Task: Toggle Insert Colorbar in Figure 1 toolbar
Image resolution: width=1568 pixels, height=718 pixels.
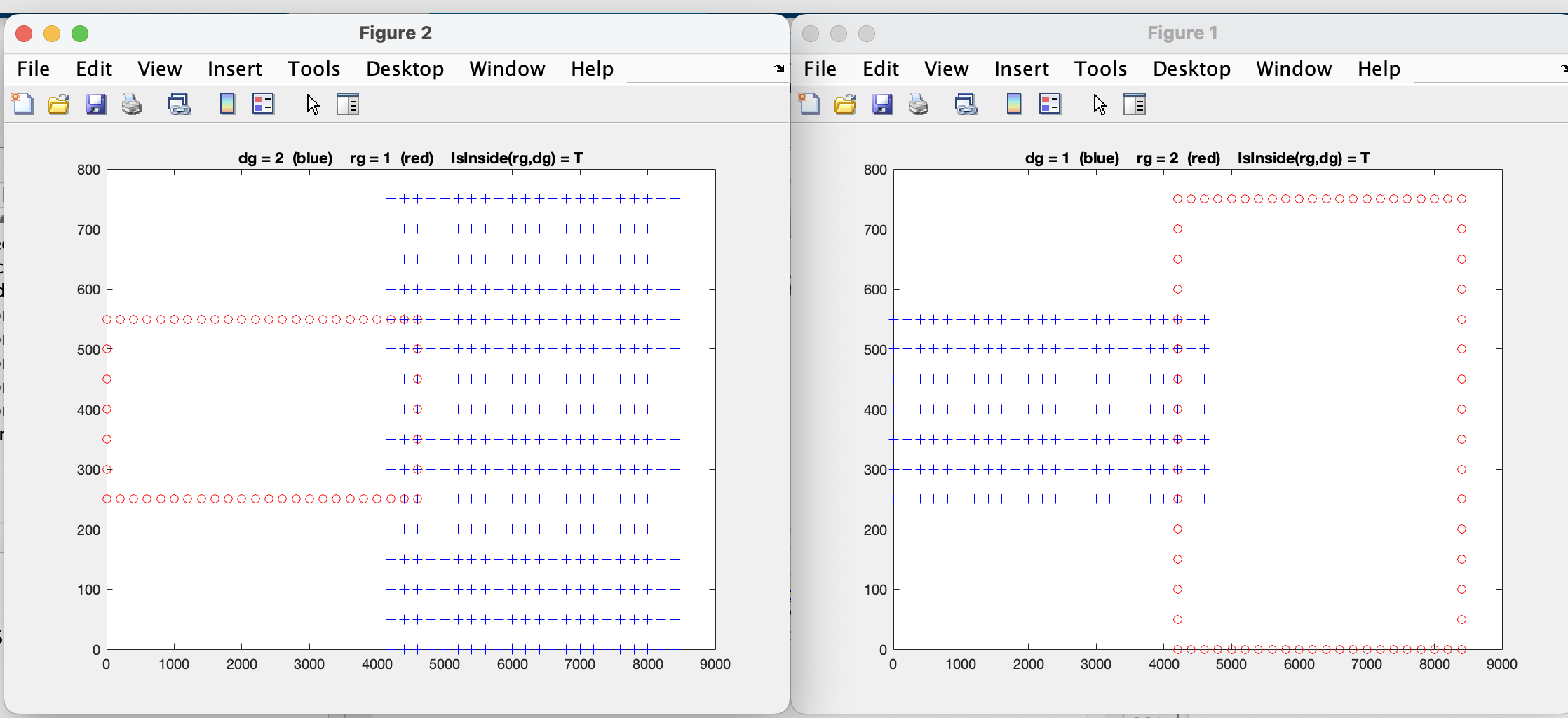Action: pyautogui.click(x=1014, y=104)
